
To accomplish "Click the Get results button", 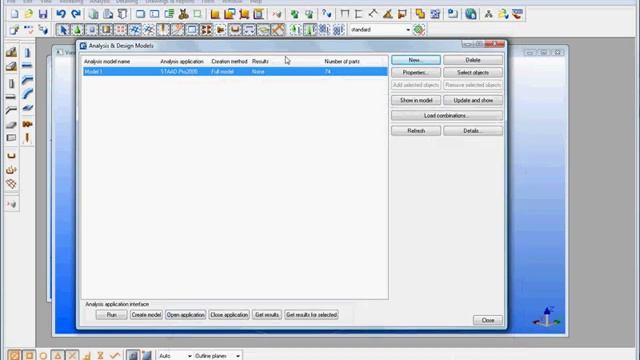I will (x=267, y=315).
